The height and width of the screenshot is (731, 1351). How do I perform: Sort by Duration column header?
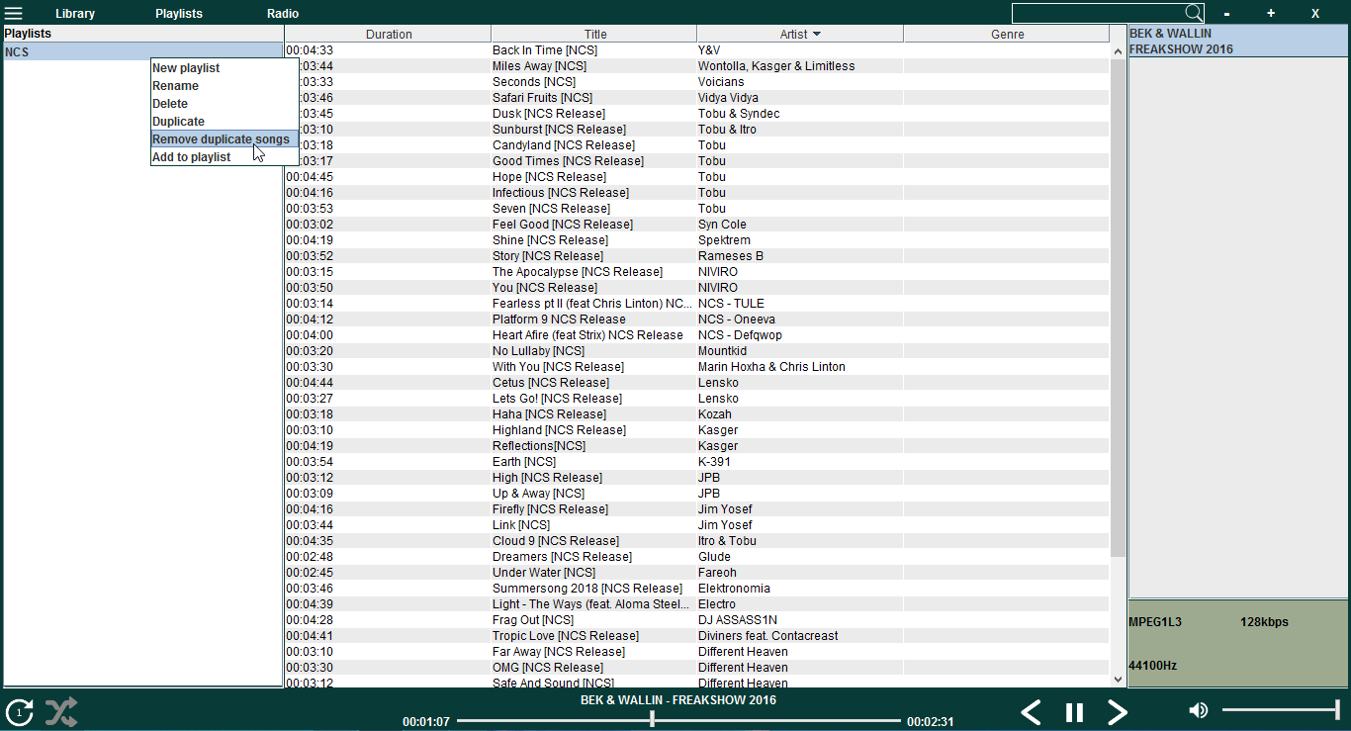point(388,34)
